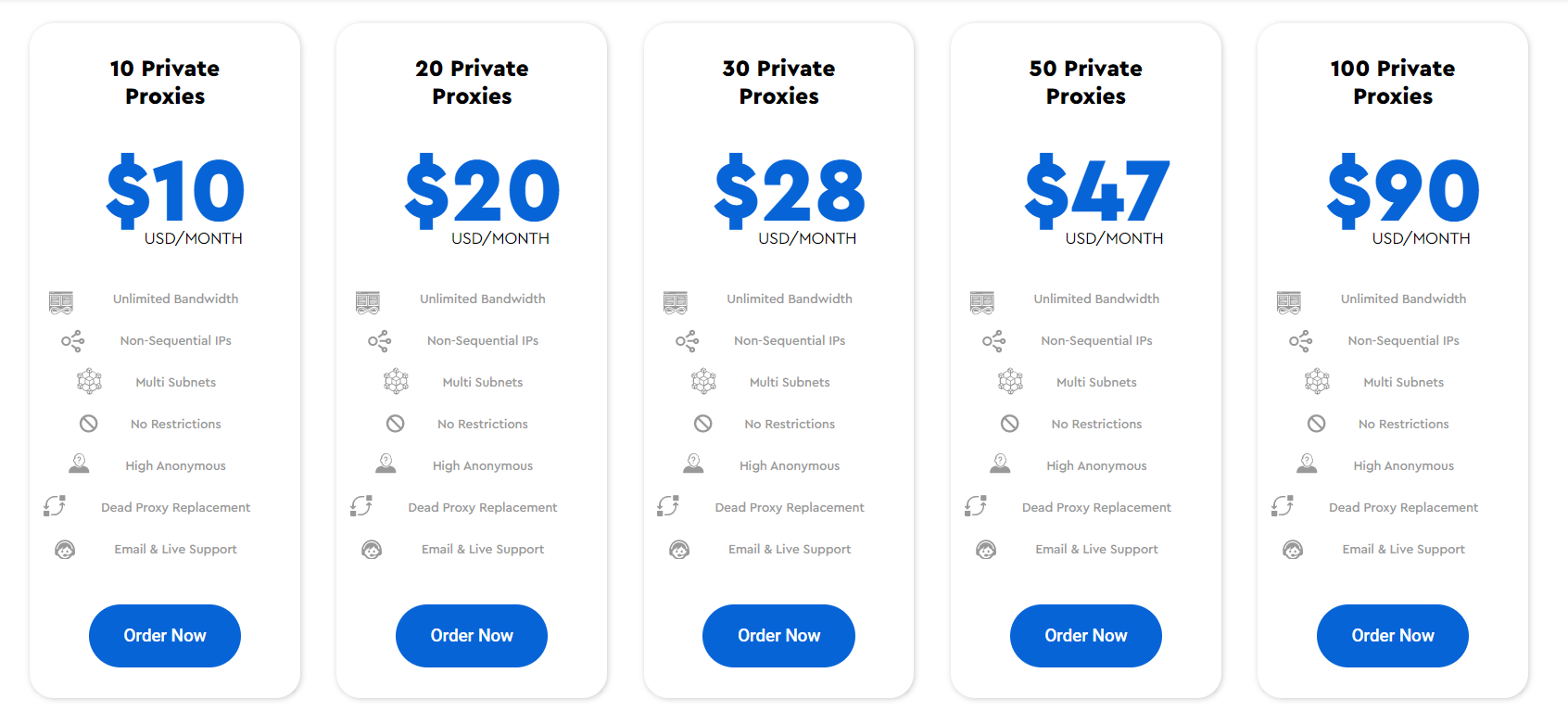Click the 50 Private Proxies heading
Viewport: 1568px width, 724px height.
point(1085,83)
